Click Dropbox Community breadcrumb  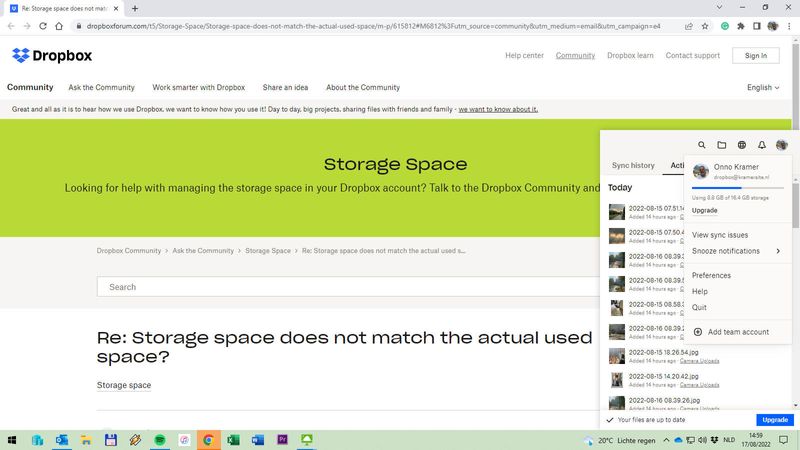pyautogui.click(x=129, y=251)
